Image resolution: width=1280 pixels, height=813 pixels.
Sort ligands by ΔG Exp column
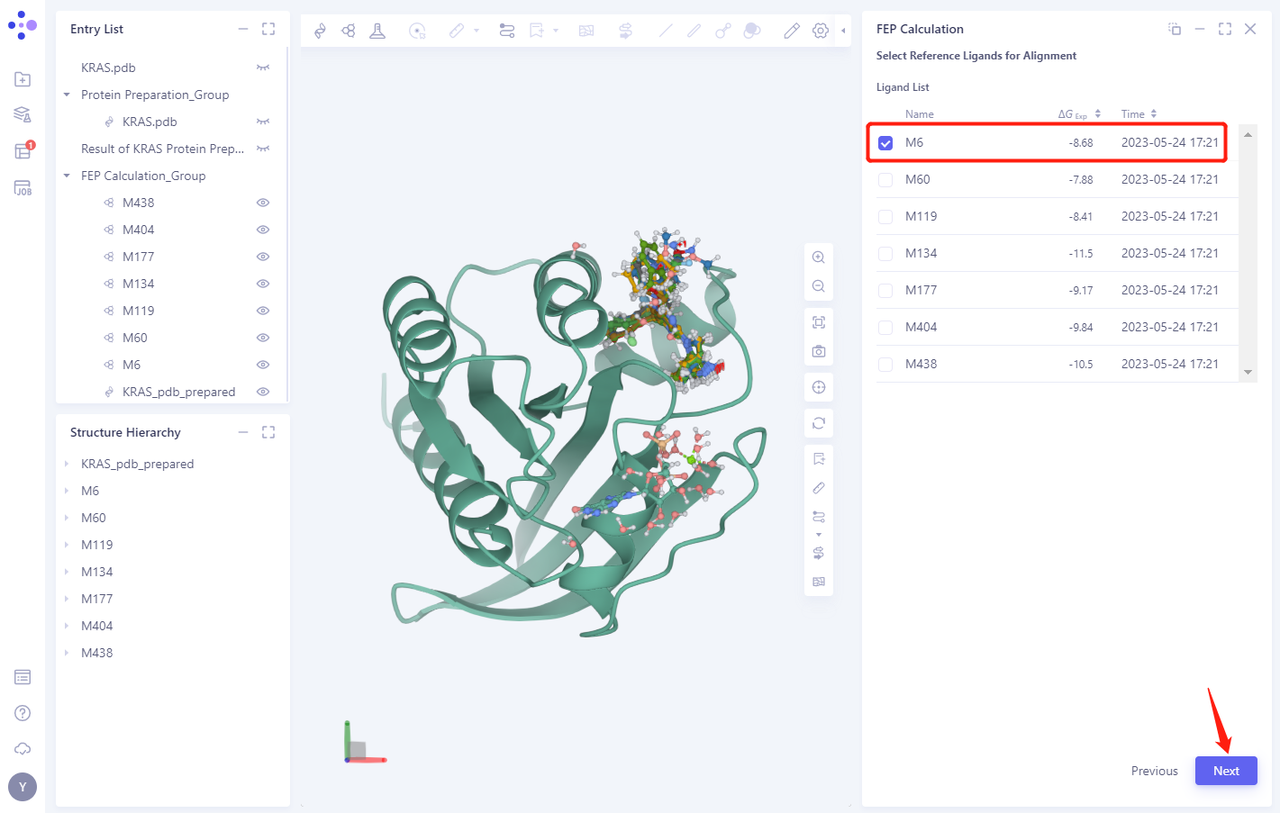tap(1098, 114)
